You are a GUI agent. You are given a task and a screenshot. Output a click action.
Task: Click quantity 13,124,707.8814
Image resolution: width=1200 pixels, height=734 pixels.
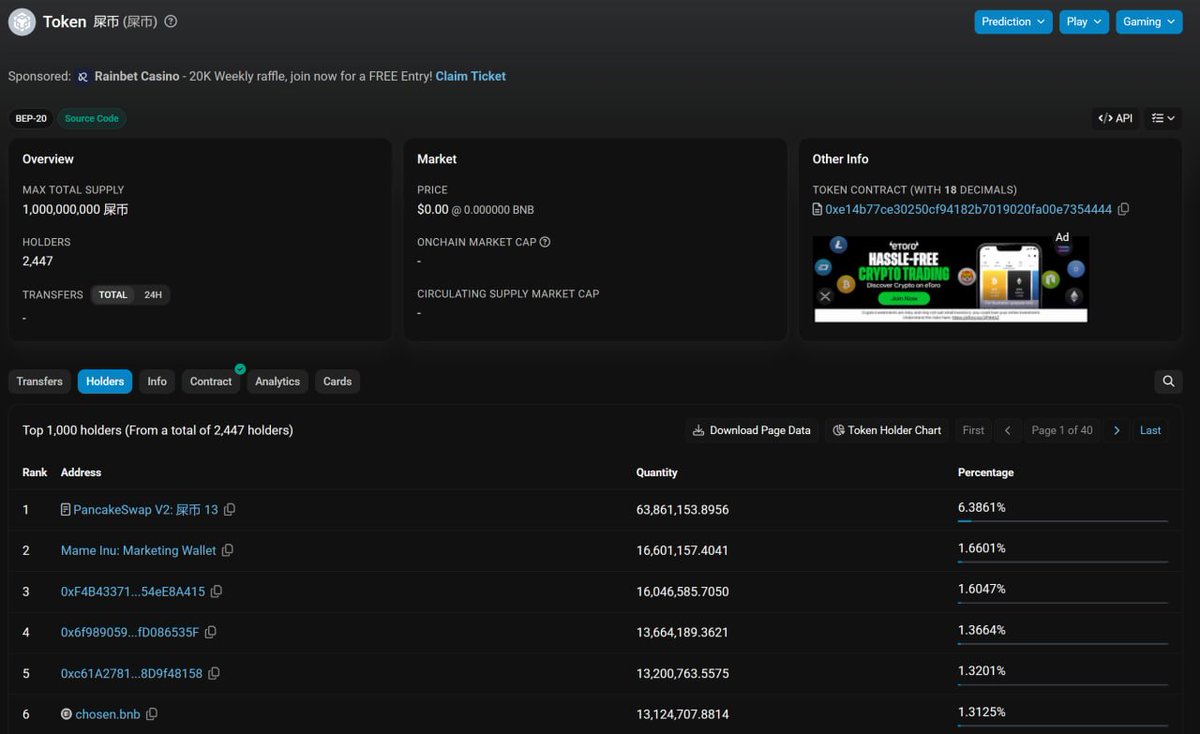[682, 714]
